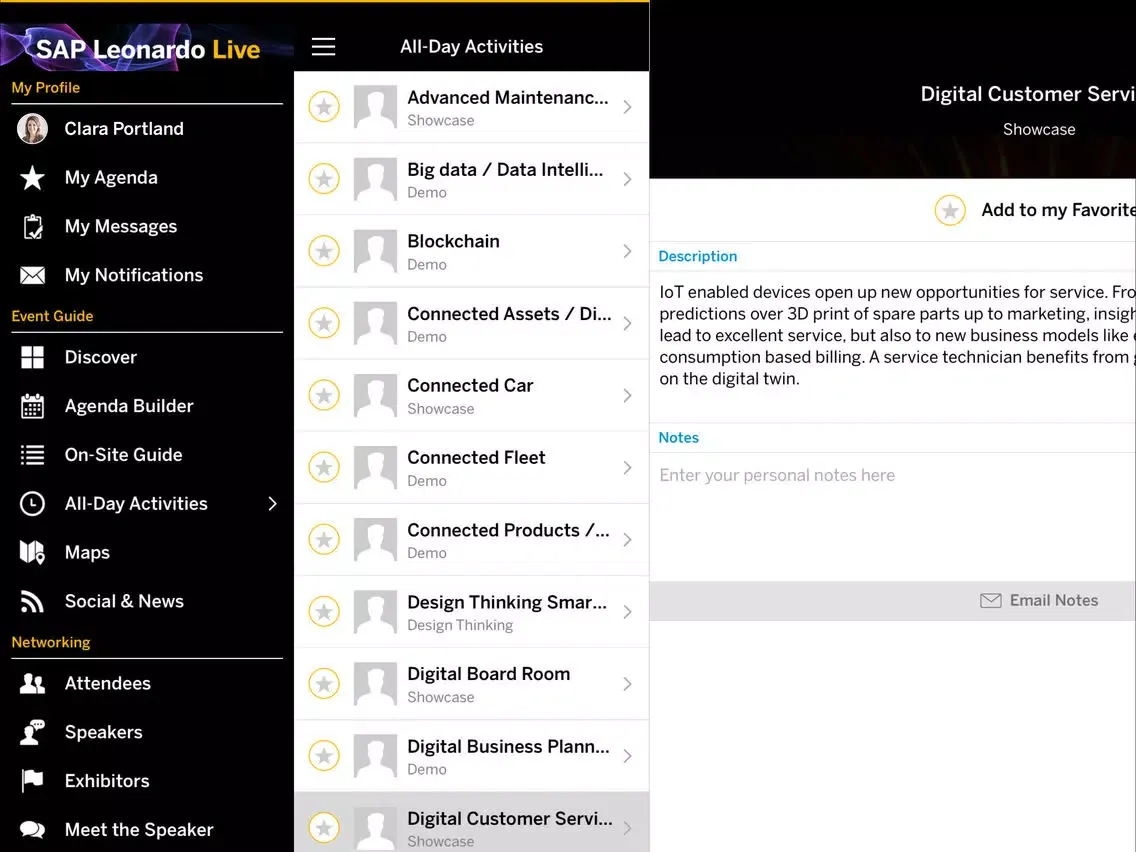Click the All-Day Activities clock icon
The height and width of the screenshot is (852, 1136).
pyautogui.click(x=32, y=504)
